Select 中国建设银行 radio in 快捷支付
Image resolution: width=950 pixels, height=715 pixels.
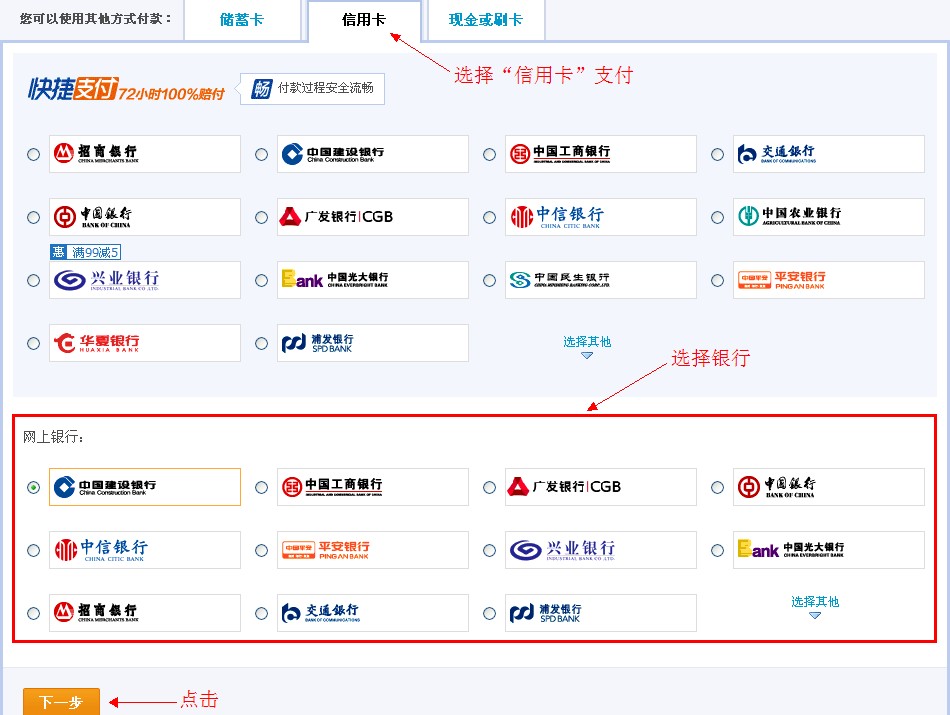(x=261, y=155)
